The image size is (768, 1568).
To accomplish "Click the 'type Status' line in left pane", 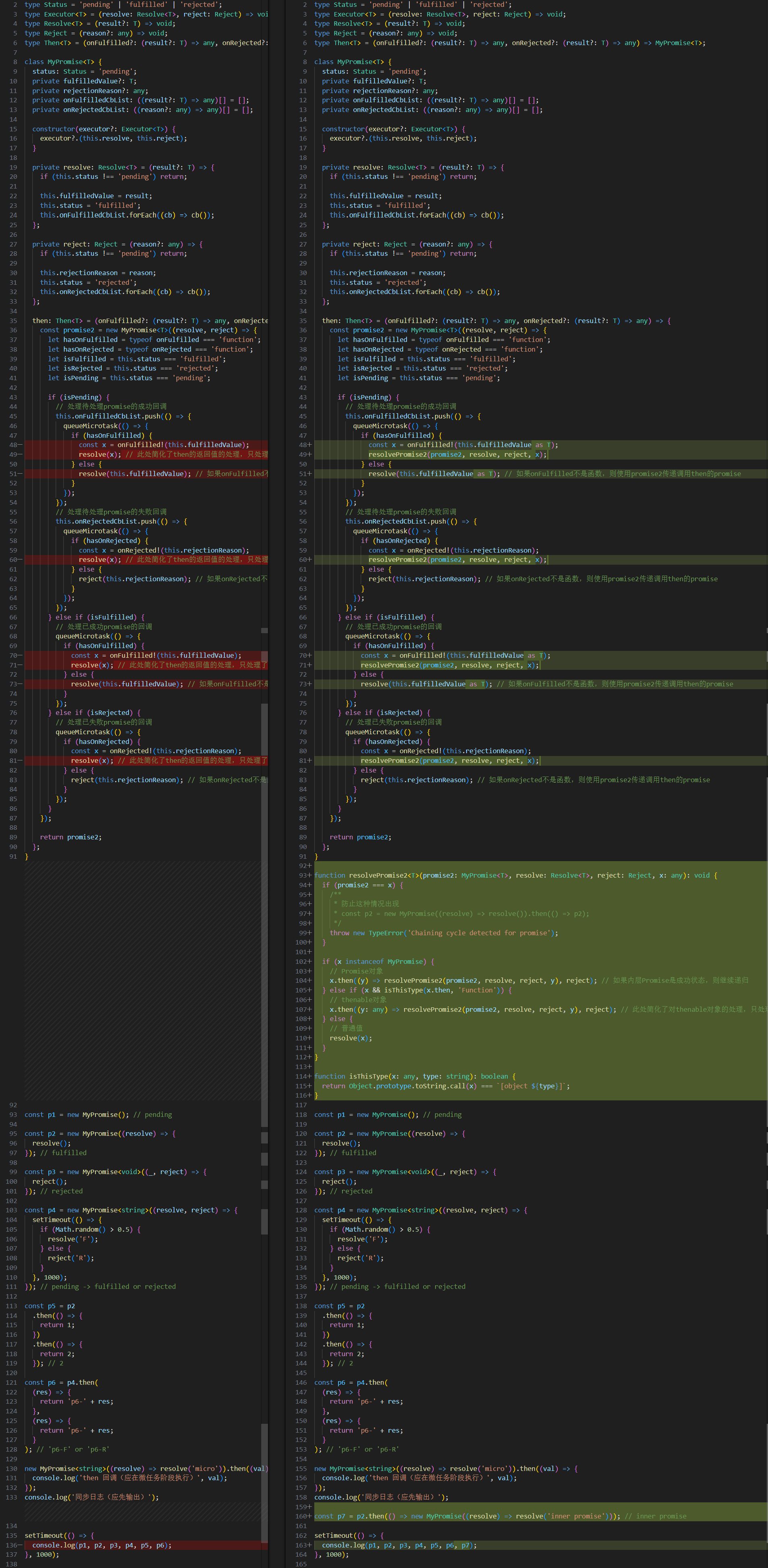I will (123, 4).
